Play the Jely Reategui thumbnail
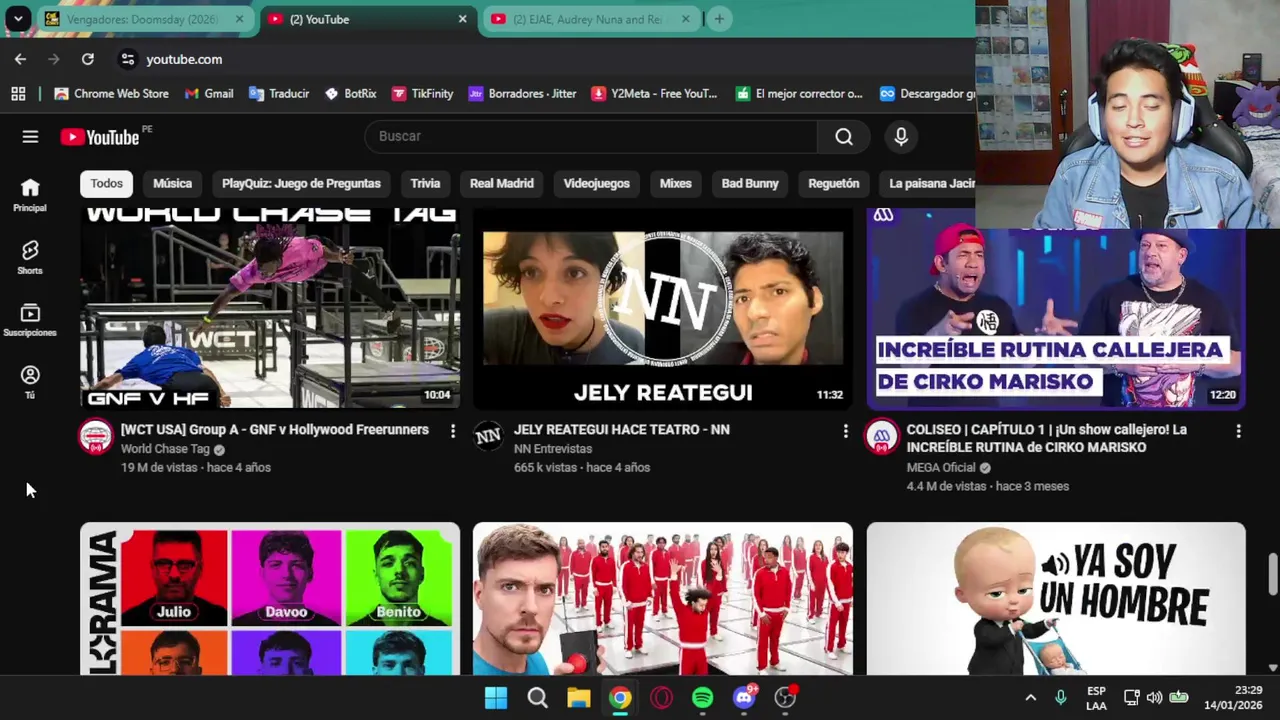Screen dimensions: 1280x720 tap(663, 309)
